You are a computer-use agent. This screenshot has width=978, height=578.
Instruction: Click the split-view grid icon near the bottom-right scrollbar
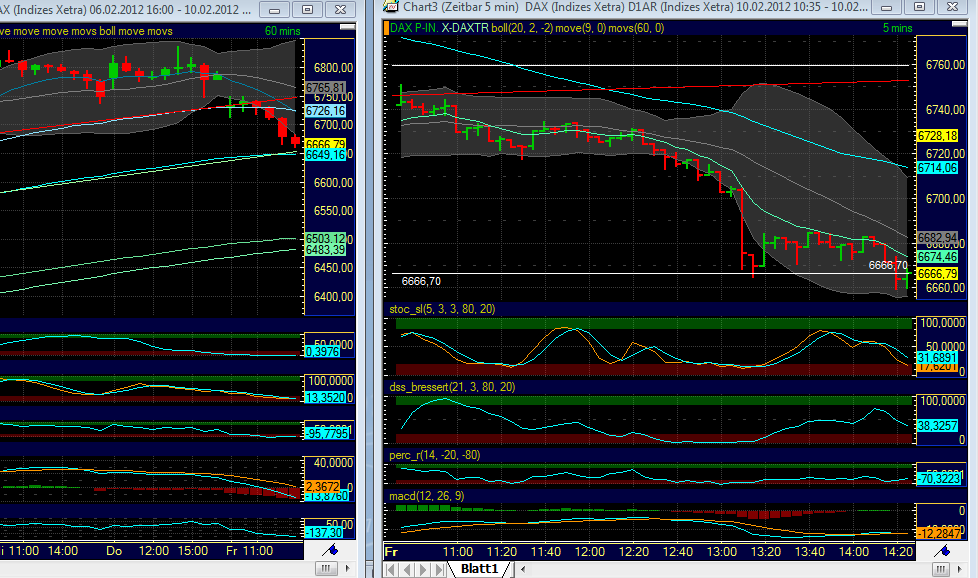click(941, 567)
